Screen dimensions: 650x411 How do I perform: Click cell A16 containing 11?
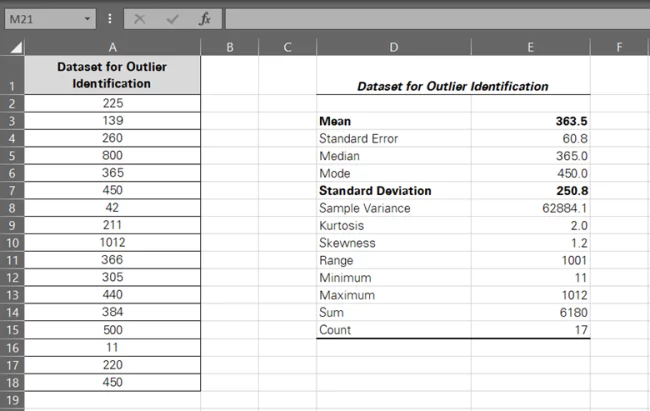[112, 348]
